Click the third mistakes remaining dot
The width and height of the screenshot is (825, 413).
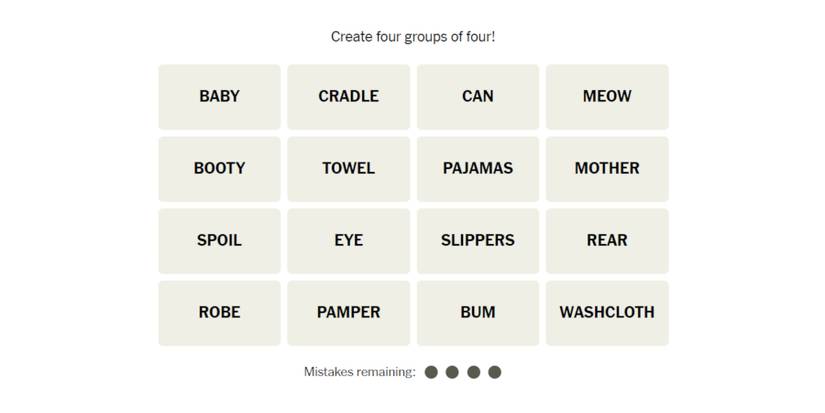coord(473,372)
